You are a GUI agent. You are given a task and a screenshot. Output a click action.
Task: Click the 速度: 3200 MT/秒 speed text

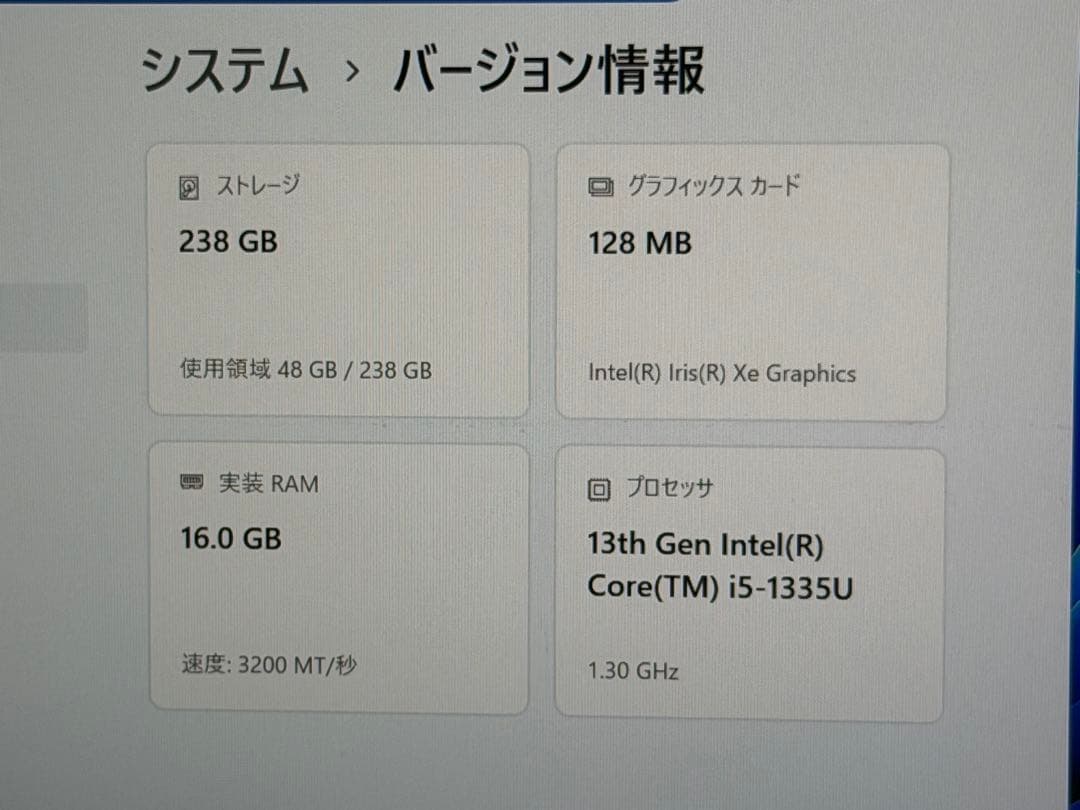(270, 664)
